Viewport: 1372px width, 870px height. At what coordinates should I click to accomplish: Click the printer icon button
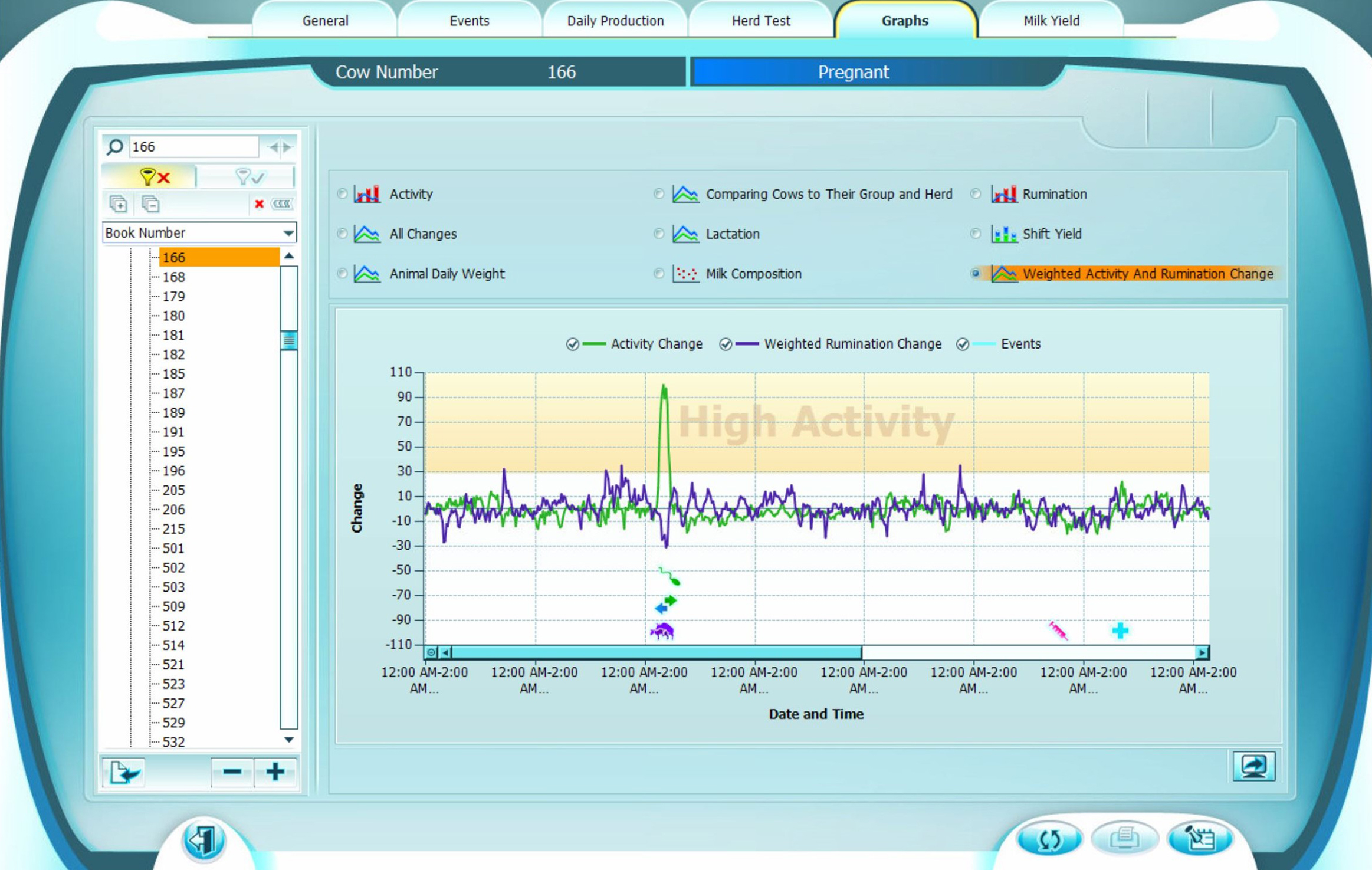point(1124,838)
